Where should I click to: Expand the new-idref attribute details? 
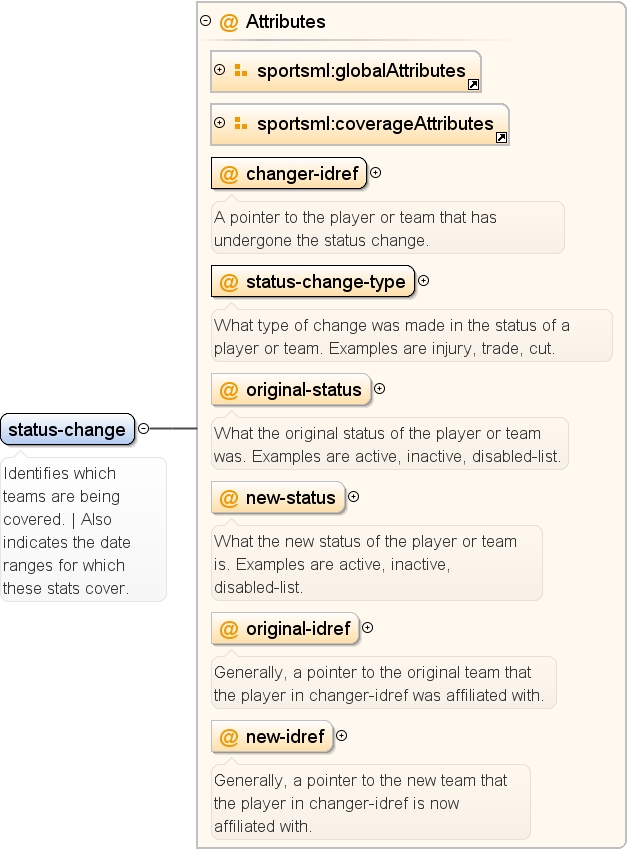(342, 736)
